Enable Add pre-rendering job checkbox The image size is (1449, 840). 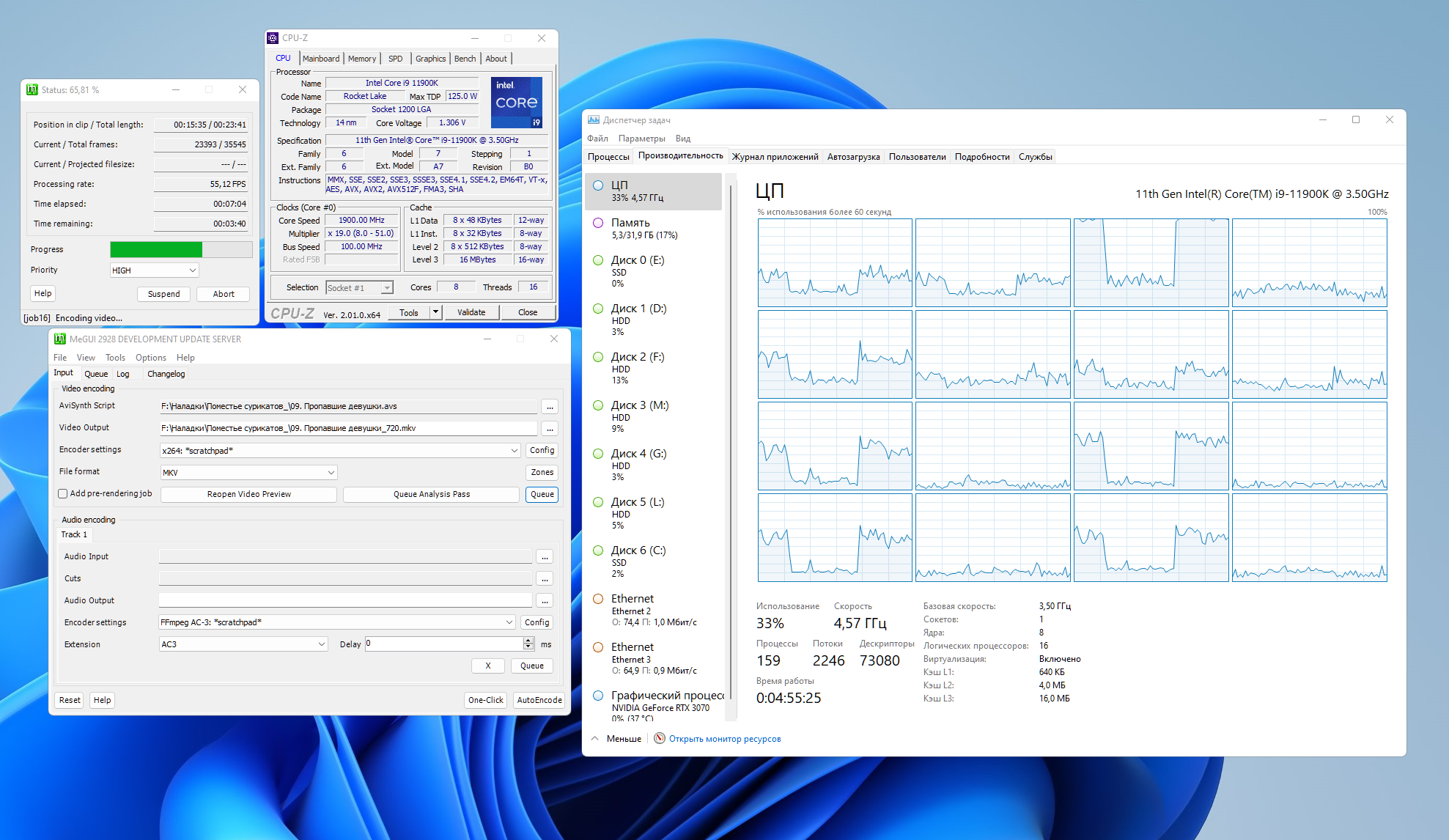pos(63,494)
